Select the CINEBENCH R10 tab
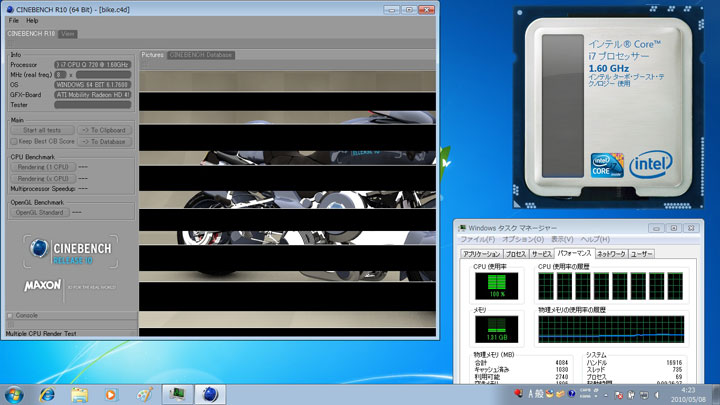The height and width of the screenshot is (405, 720). 31,34
